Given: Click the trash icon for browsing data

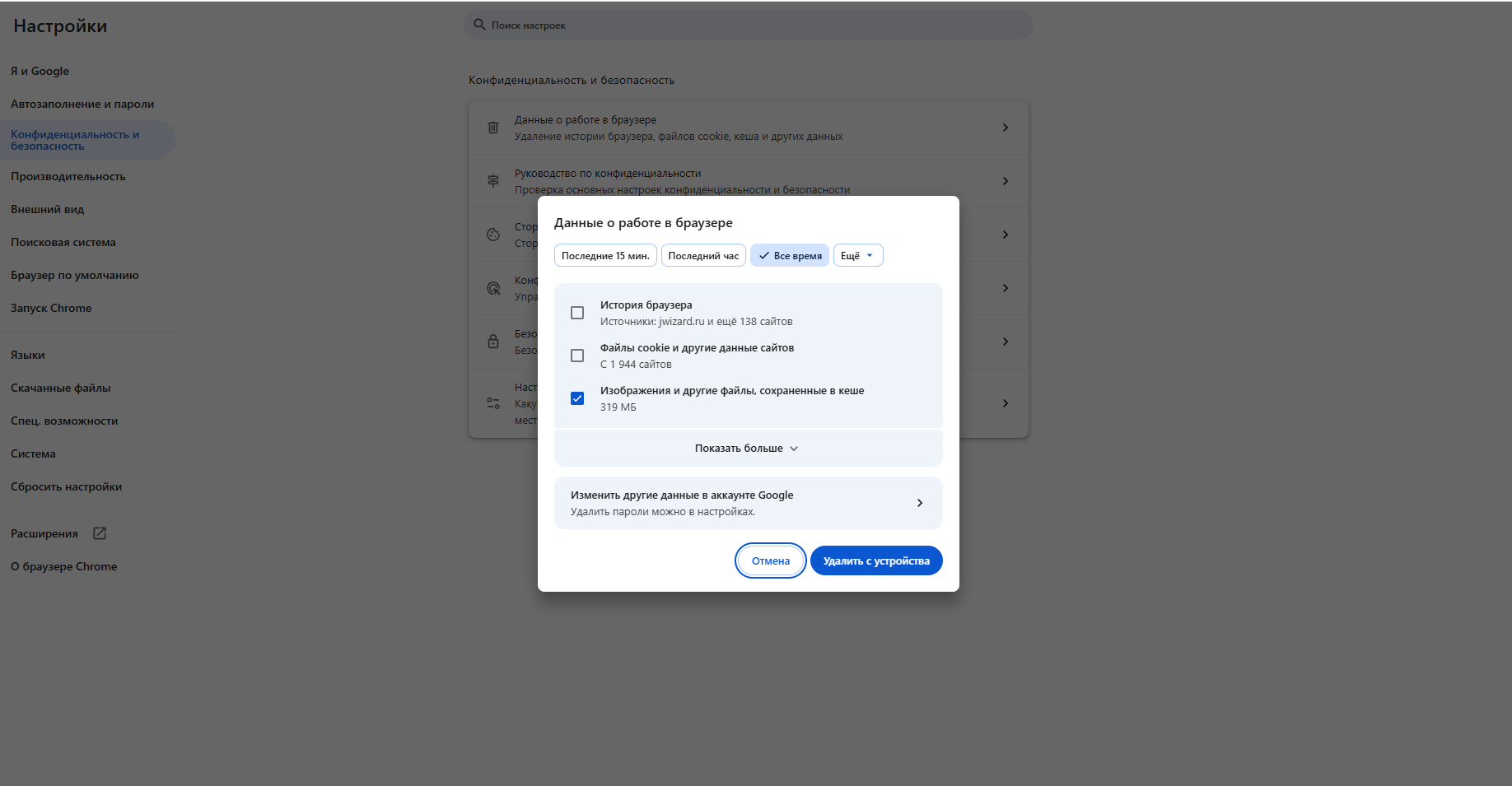Looking at the screenshot, I should coord(492,128).
